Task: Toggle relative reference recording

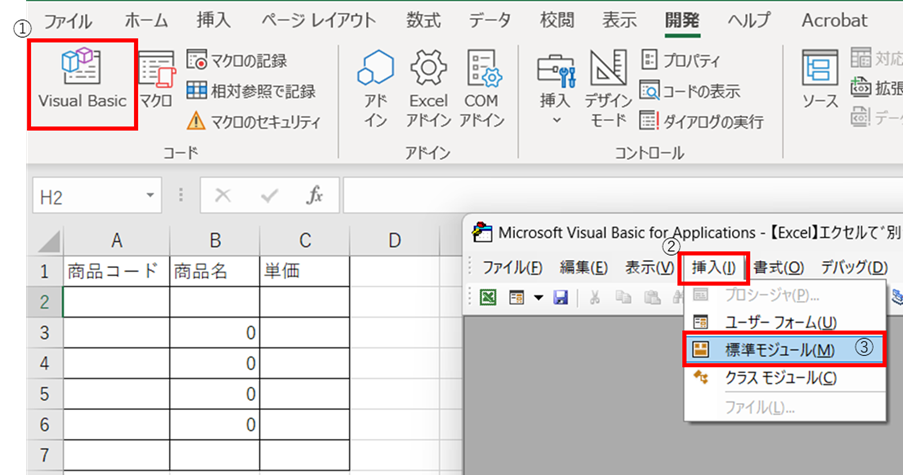Action: point(251,91)
